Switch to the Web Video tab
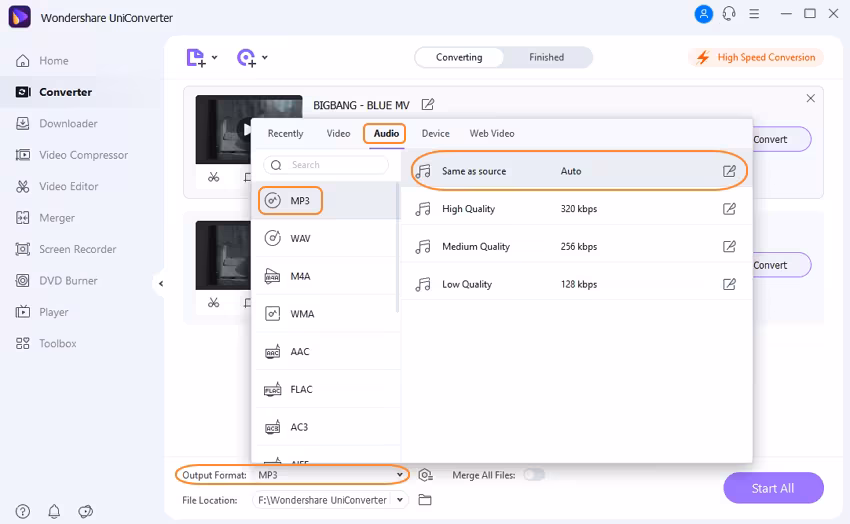 (492, 134)
